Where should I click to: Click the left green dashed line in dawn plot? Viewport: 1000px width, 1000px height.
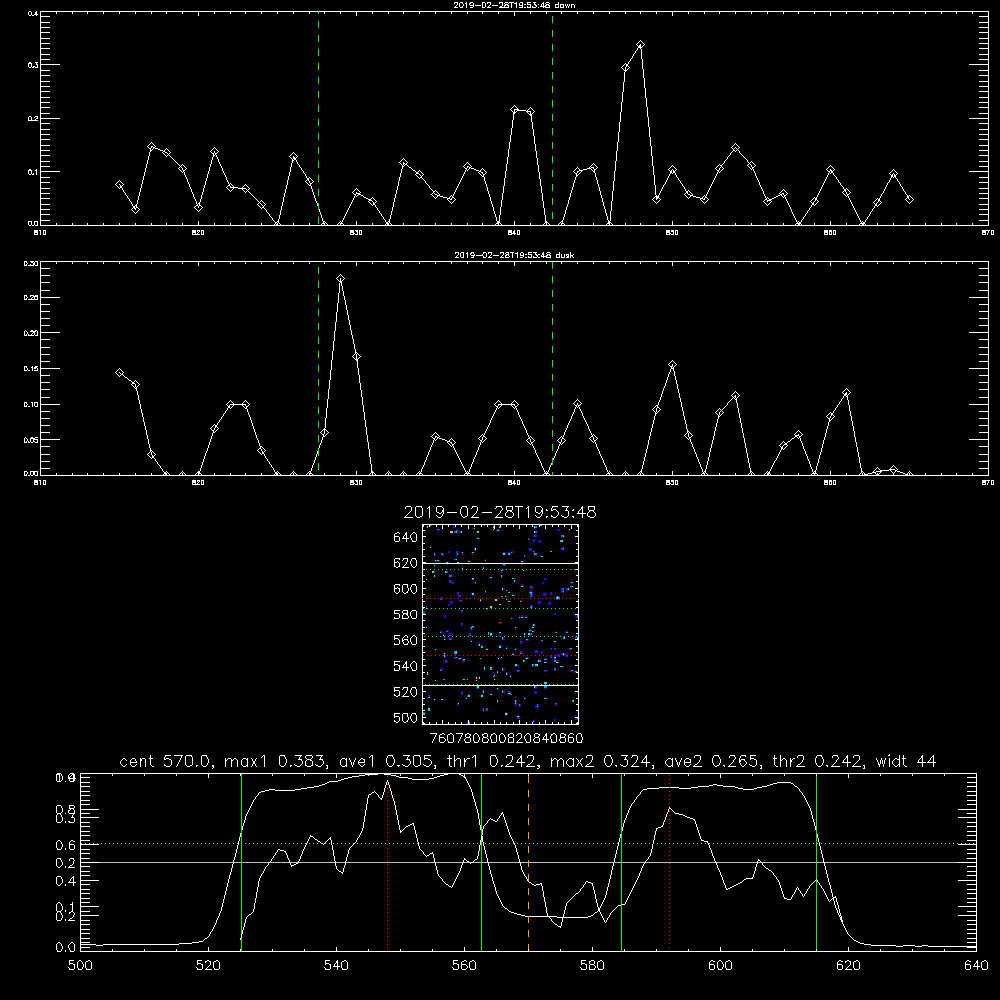coord(318,119)
